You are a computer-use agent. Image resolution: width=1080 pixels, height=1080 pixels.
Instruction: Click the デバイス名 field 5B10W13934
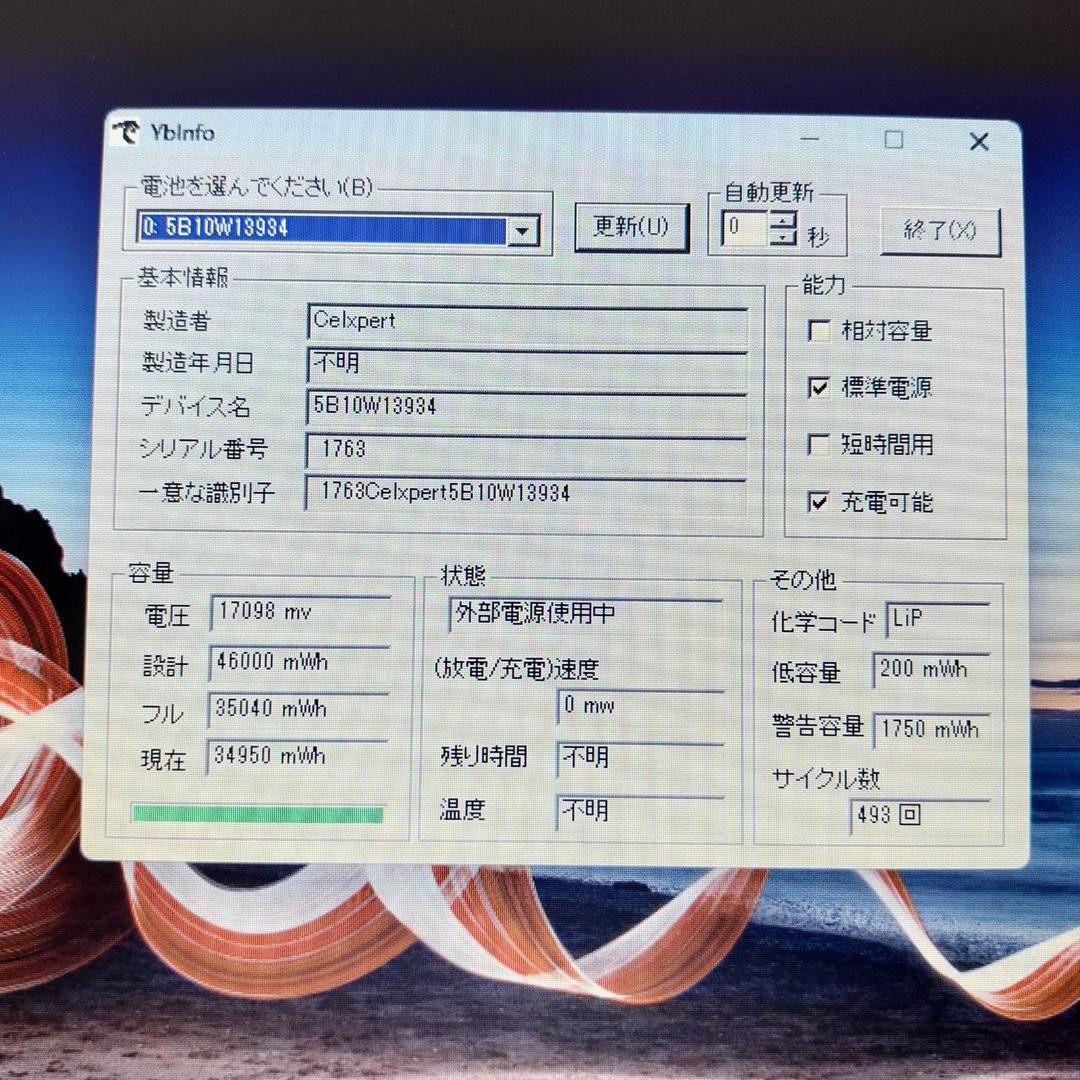tap(528, 408)
